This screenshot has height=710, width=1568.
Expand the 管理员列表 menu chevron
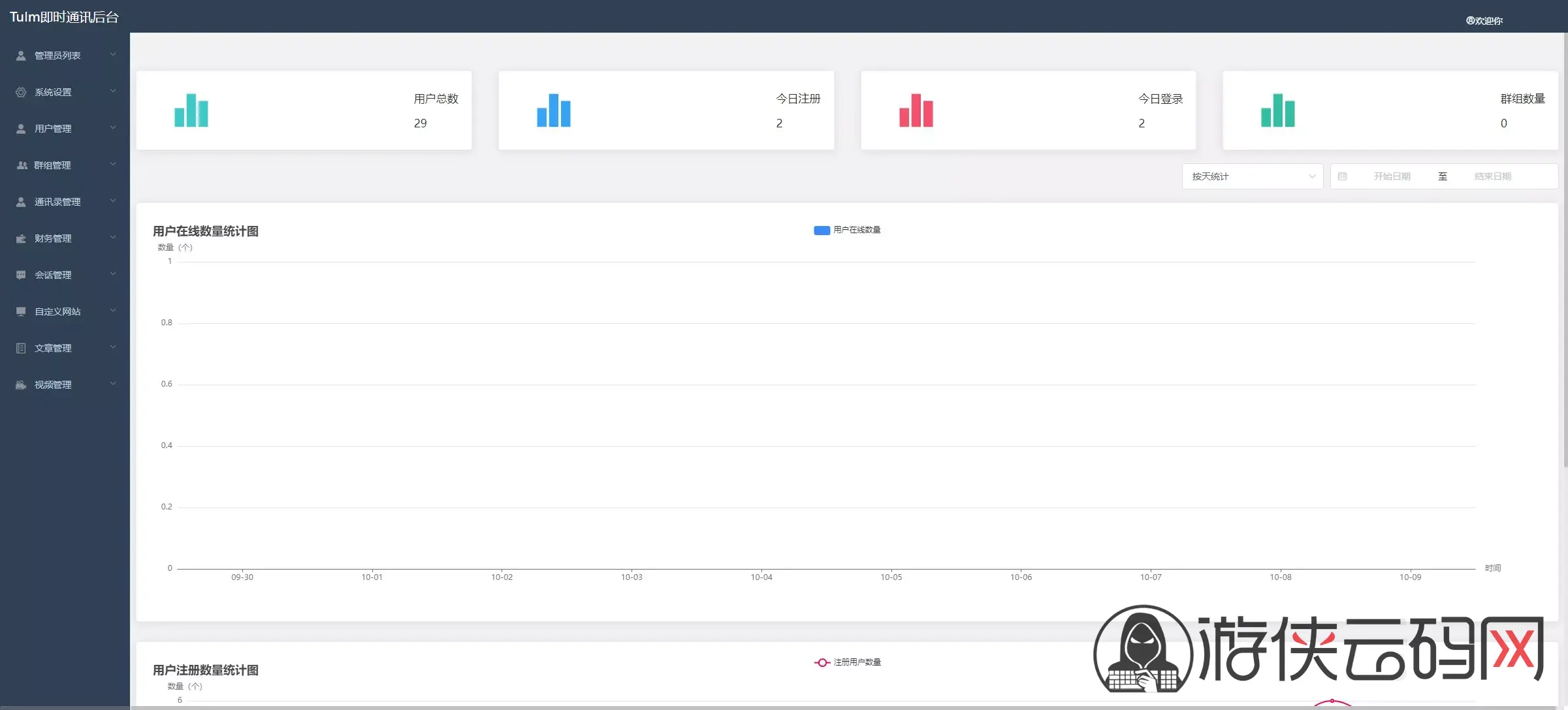tap(113, 55)
